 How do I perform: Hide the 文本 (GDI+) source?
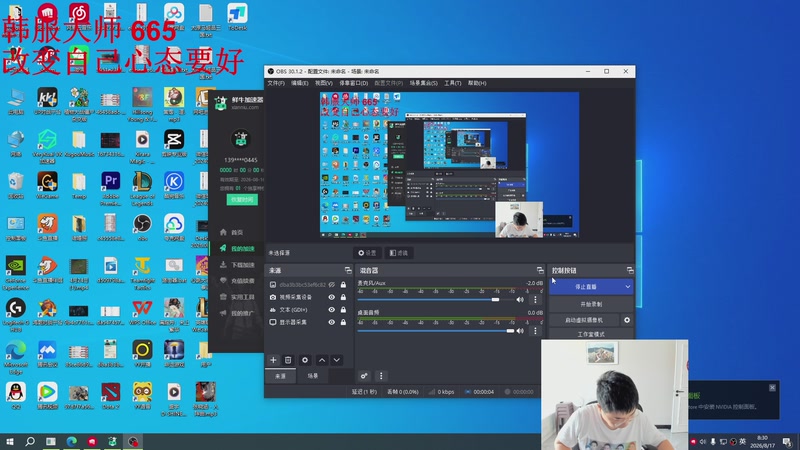[332, 310]
